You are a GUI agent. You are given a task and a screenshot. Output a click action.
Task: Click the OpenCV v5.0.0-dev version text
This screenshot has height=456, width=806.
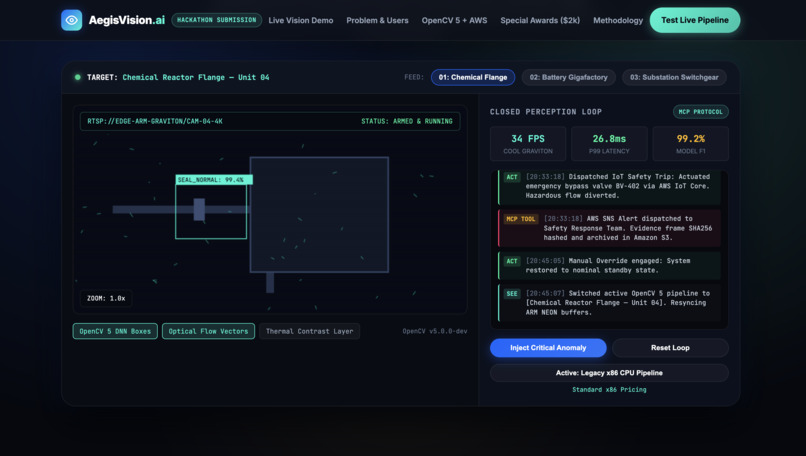coord(435,331)
